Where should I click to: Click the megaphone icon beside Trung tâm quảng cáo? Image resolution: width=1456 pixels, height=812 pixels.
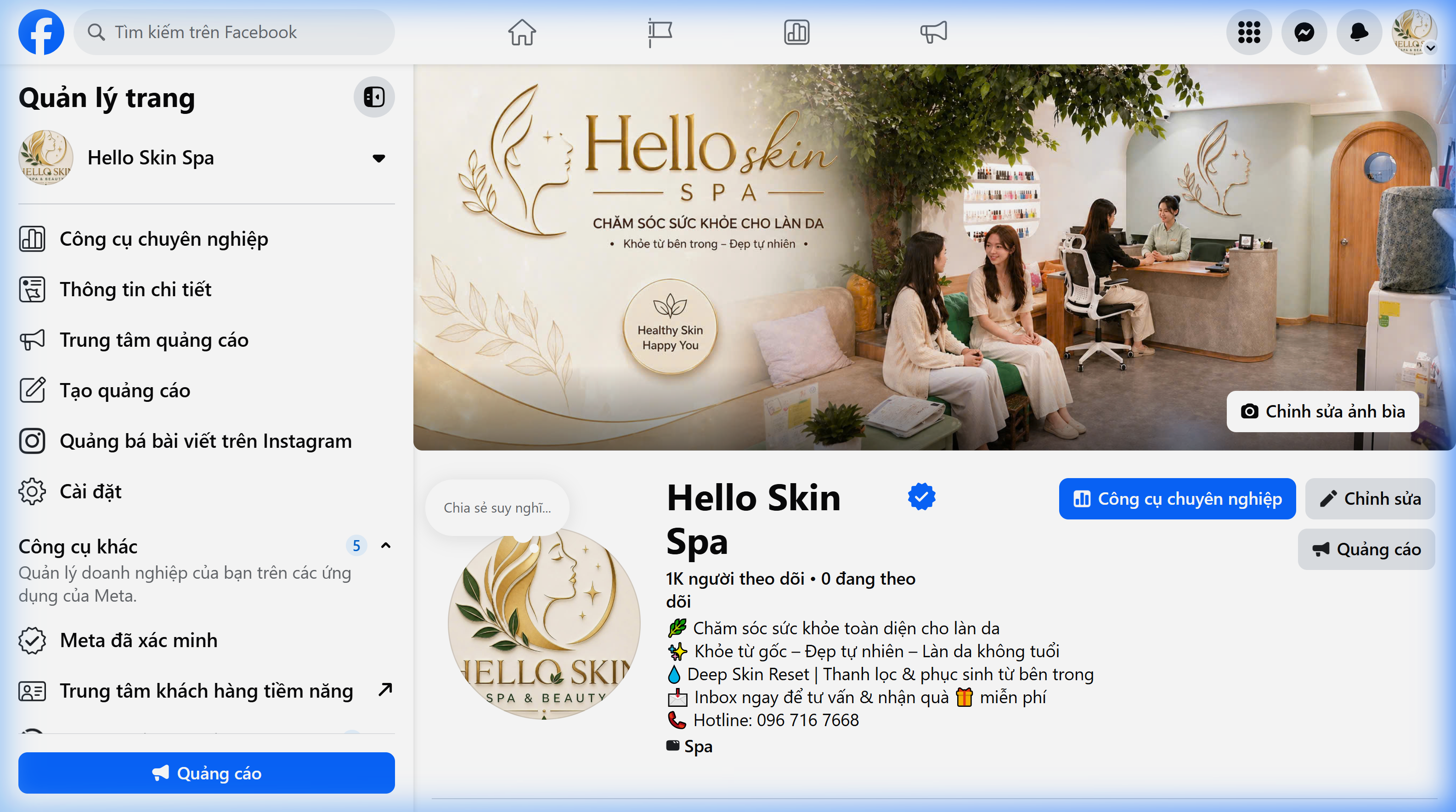pos(32,340)
